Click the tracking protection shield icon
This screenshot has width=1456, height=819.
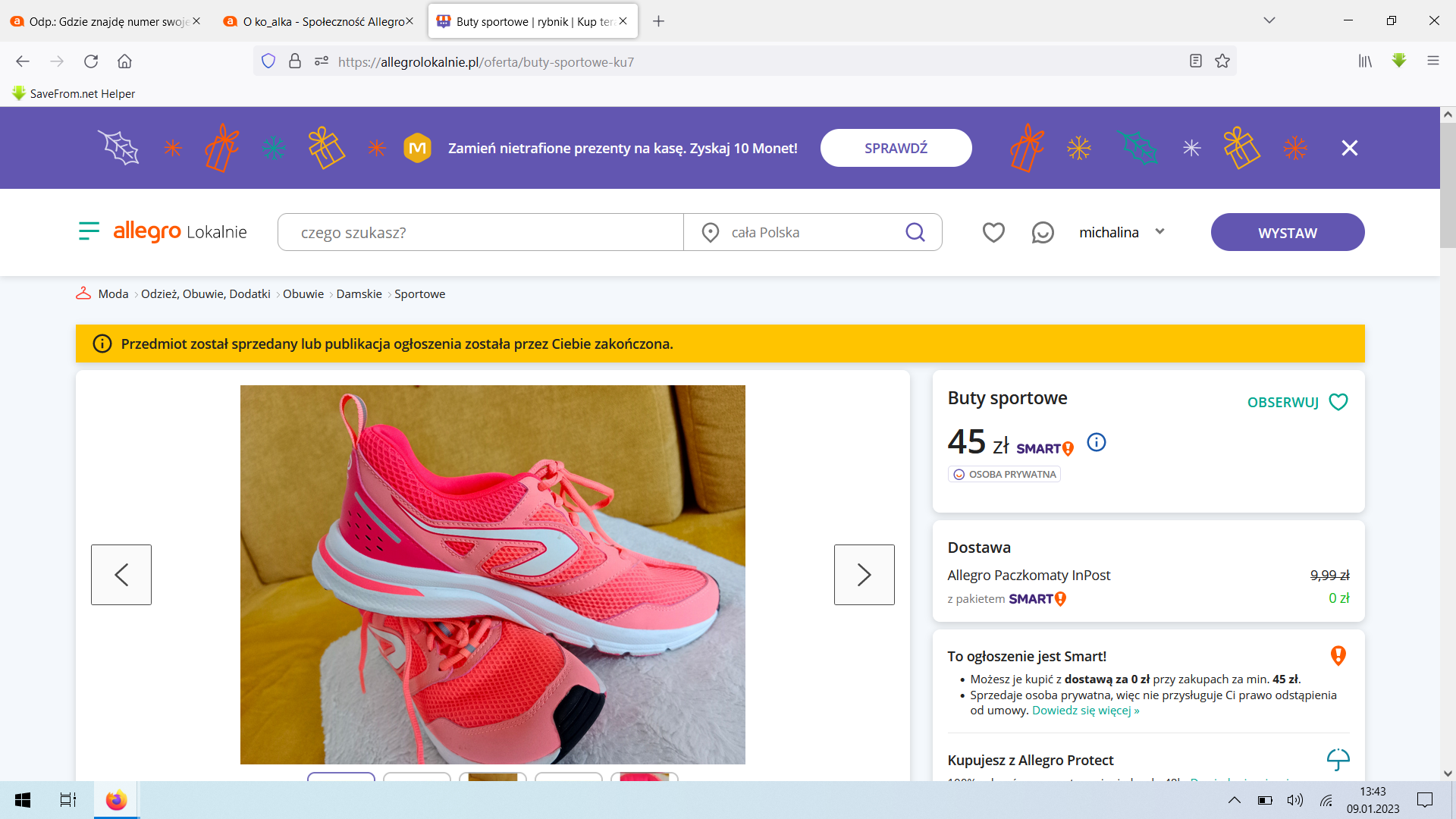[x=268, y=61]
